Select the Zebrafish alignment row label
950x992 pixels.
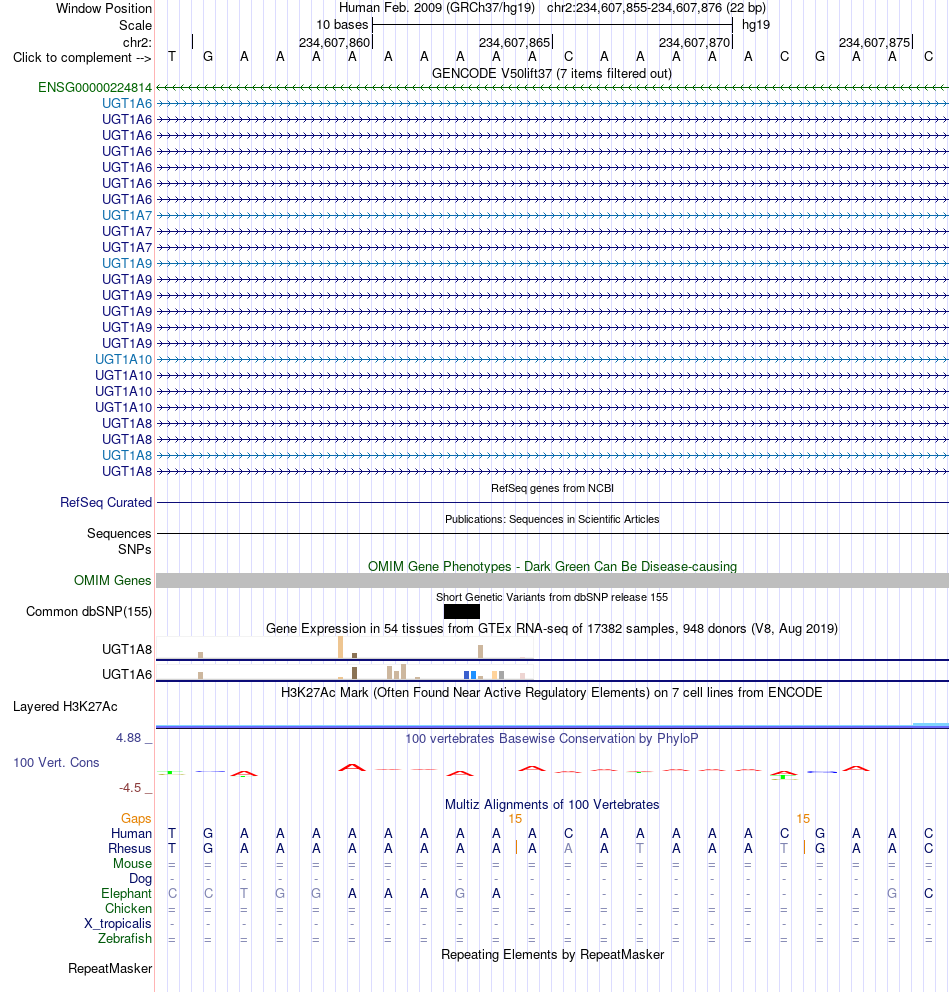pos(125,938)
